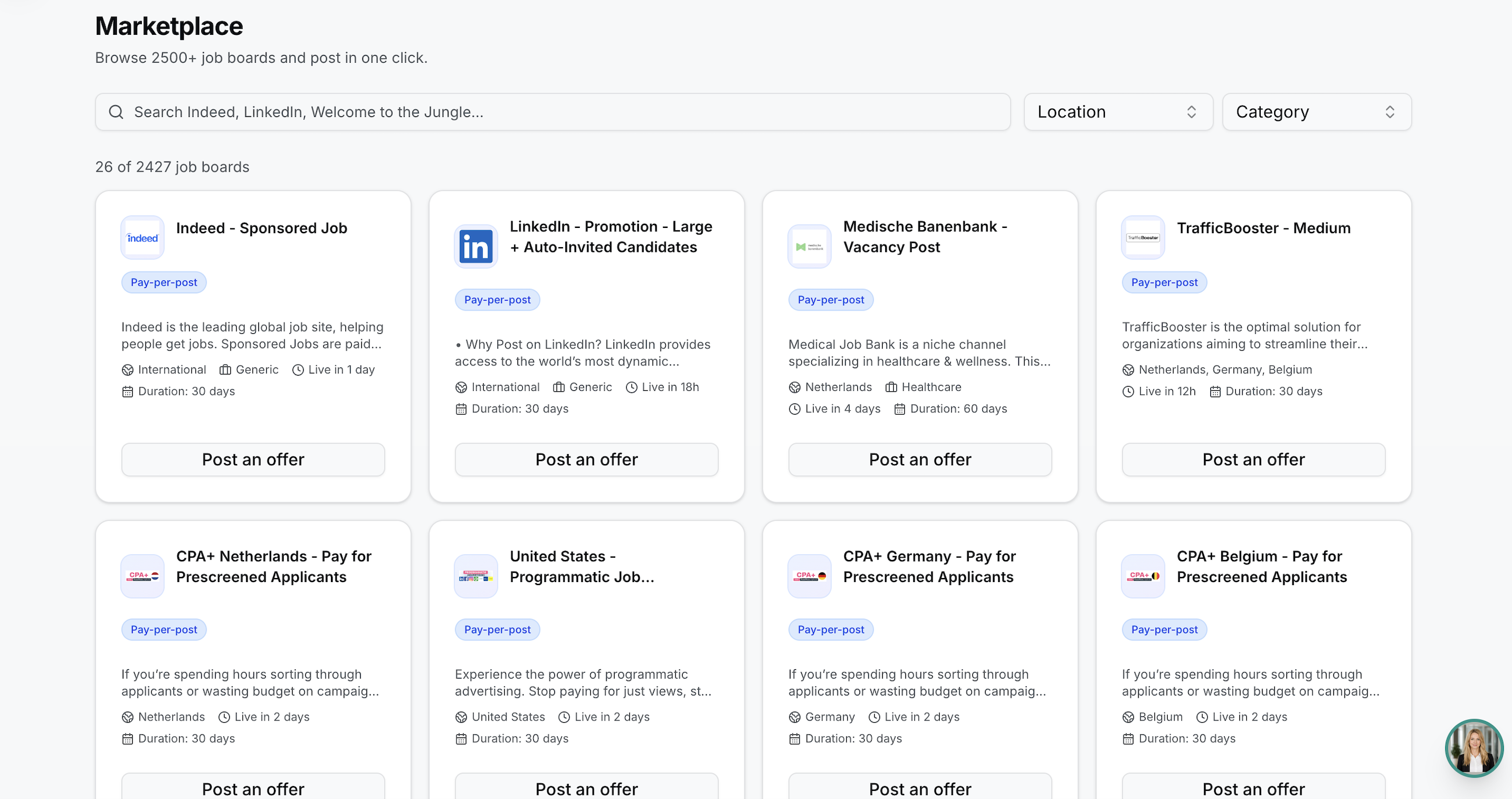Click the Marketplace heading

(169, 26)
